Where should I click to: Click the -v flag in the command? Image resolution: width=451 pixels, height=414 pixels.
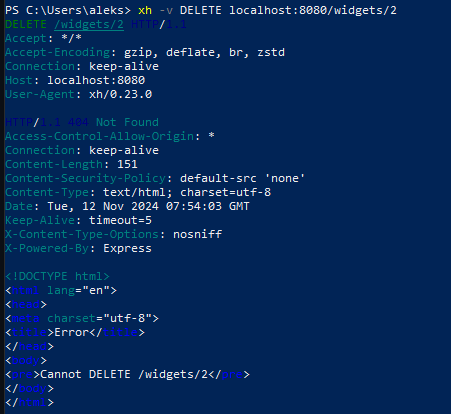166,11
